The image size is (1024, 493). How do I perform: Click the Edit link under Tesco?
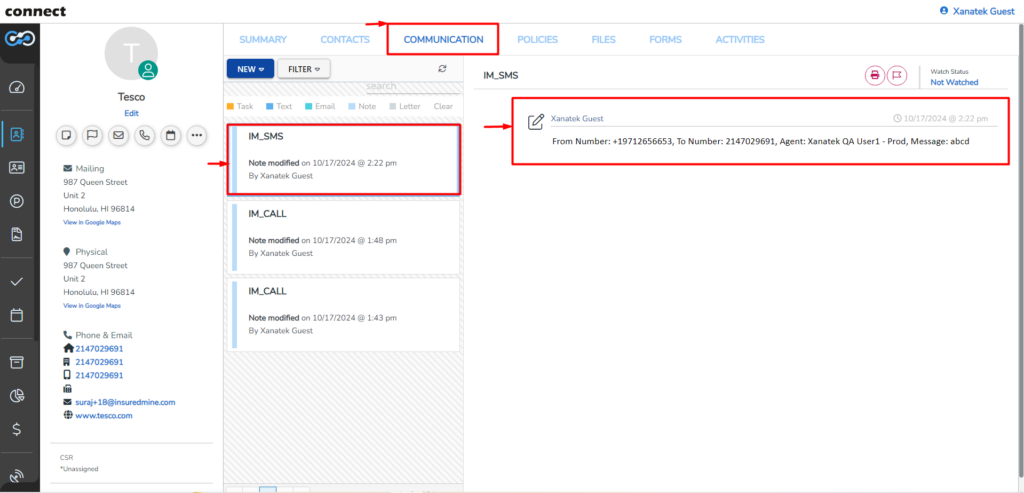point(131,113)
